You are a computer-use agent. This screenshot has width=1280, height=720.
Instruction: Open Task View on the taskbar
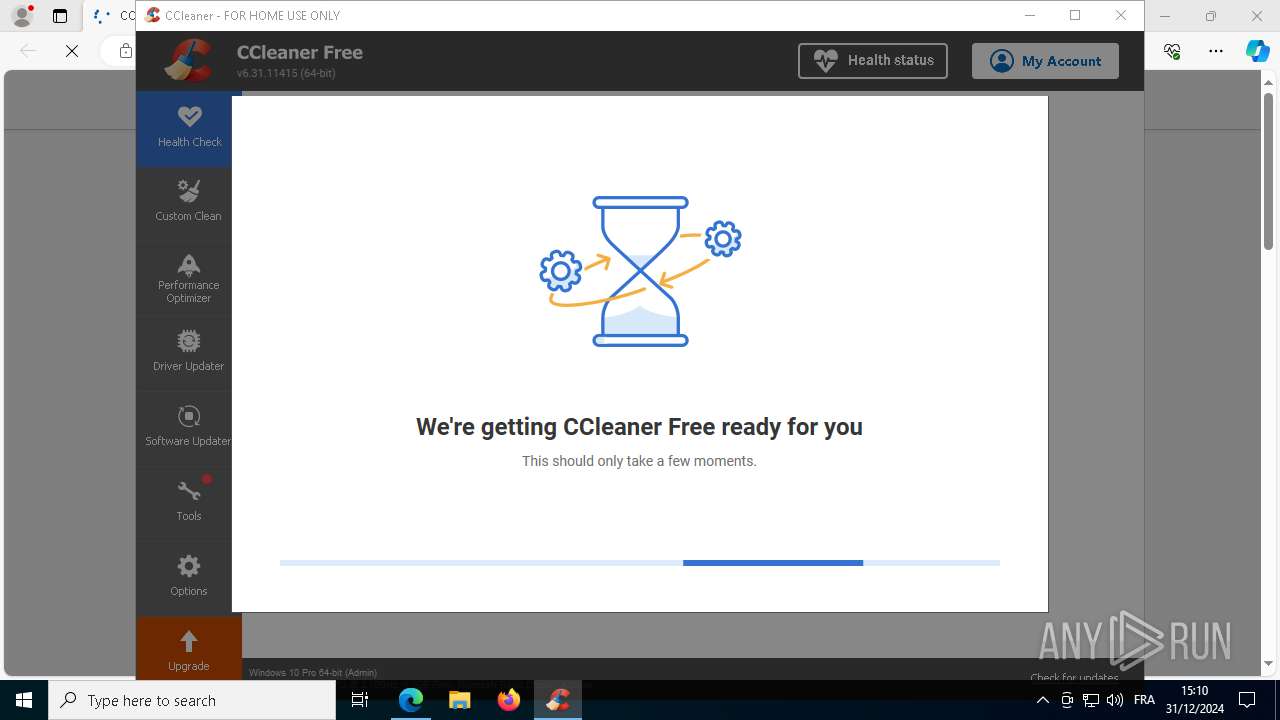[x=361, y=700]
